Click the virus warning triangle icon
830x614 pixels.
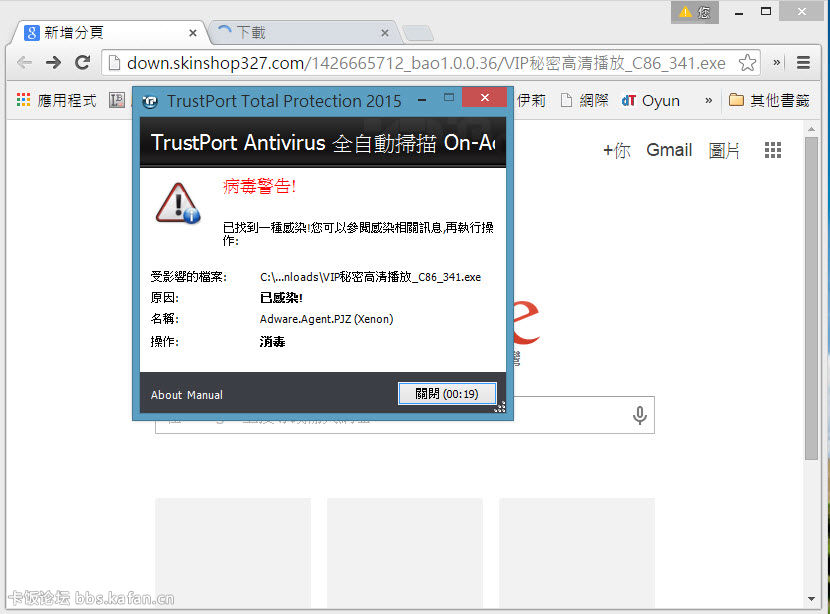point(177,203)
